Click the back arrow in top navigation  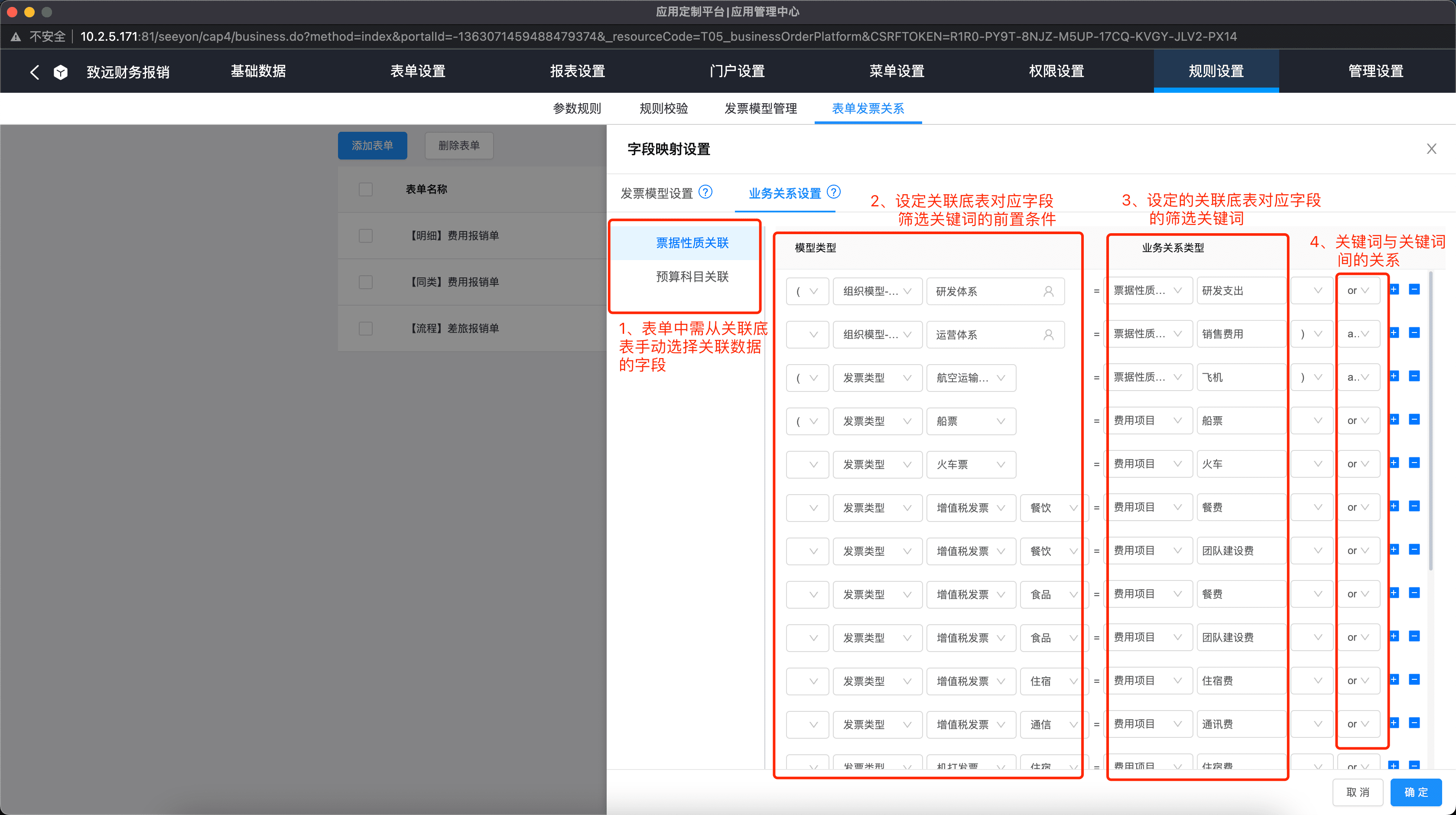(35, 72)
